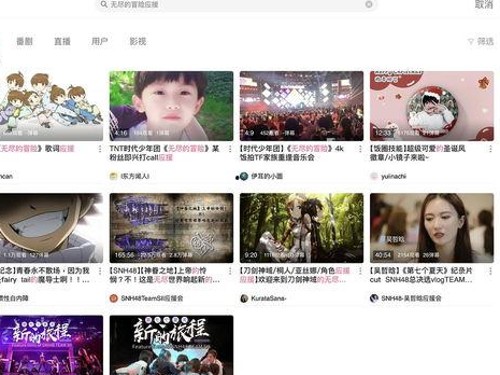This screenshot has height=375, width=500.
Task: Open title 【吴哲晗】《第七个夏天》纪录片
Action: (x=421, y=275)
